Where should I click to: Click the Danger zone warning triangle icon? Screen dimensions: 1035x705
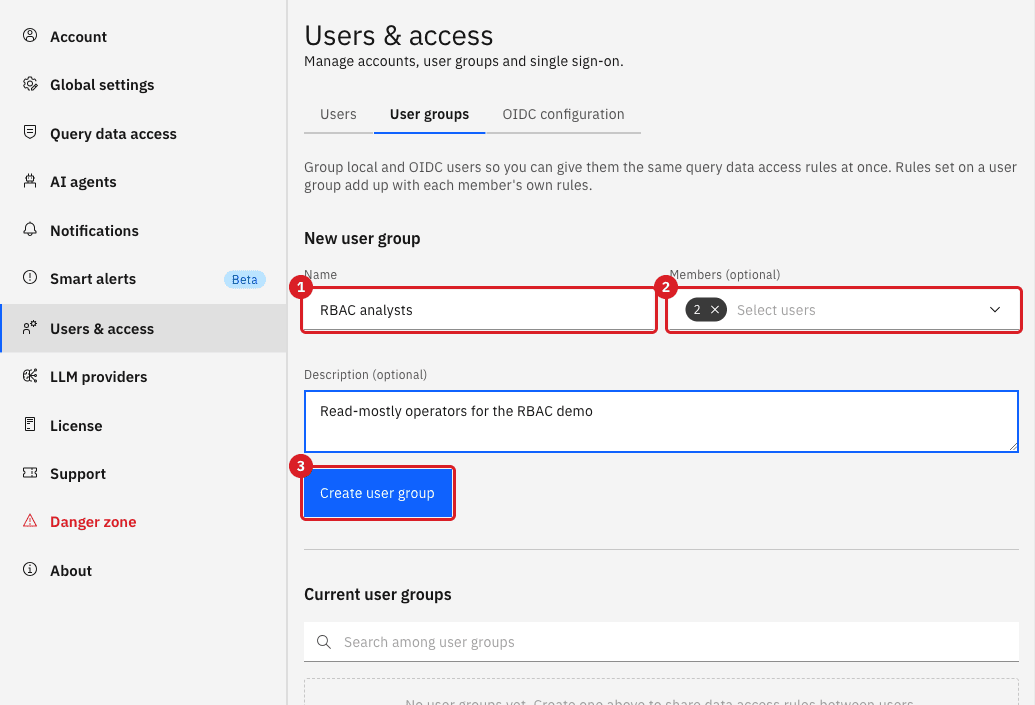30,521
